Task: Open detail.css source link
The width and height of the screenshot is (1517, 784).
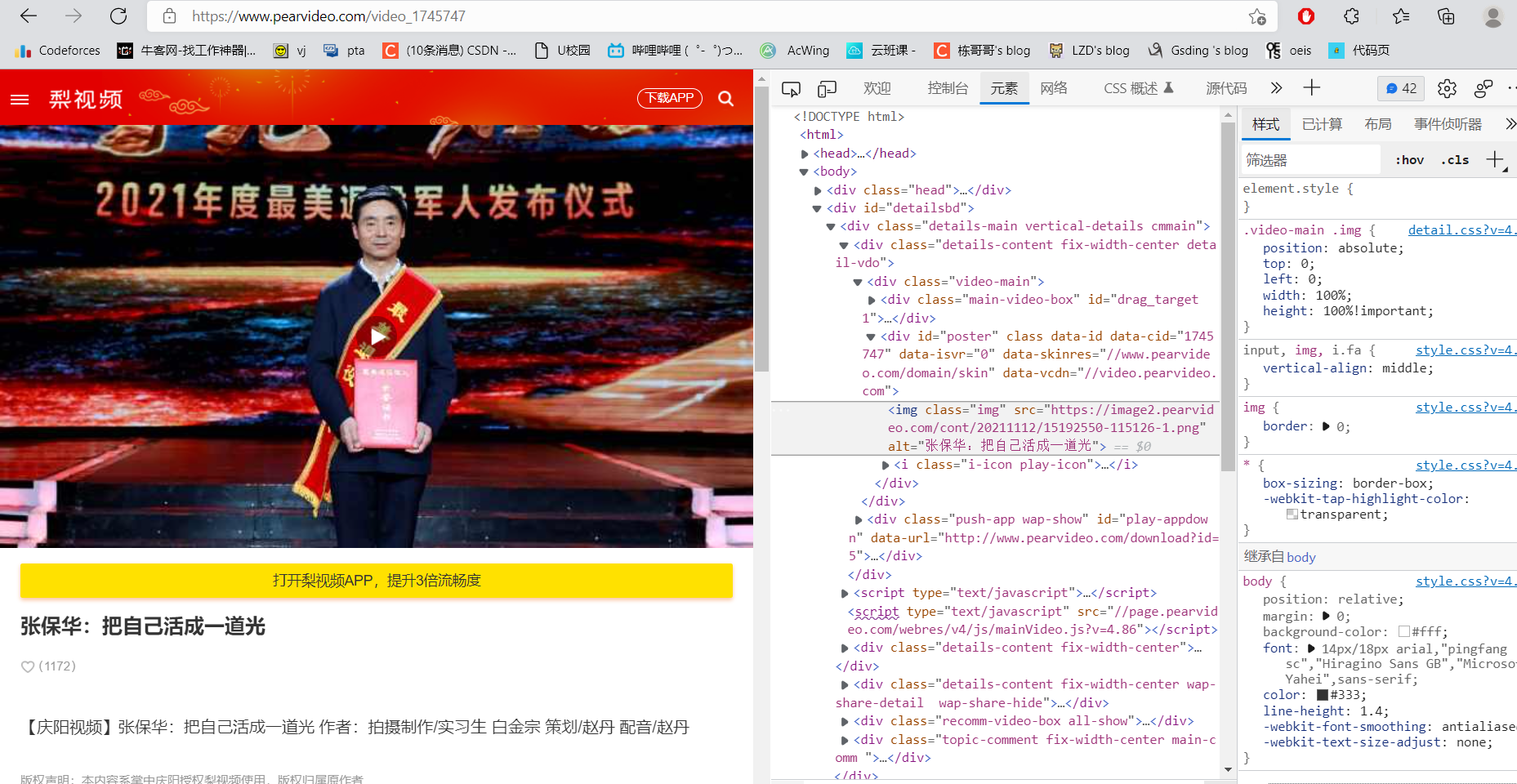Action: [1461, 230]
